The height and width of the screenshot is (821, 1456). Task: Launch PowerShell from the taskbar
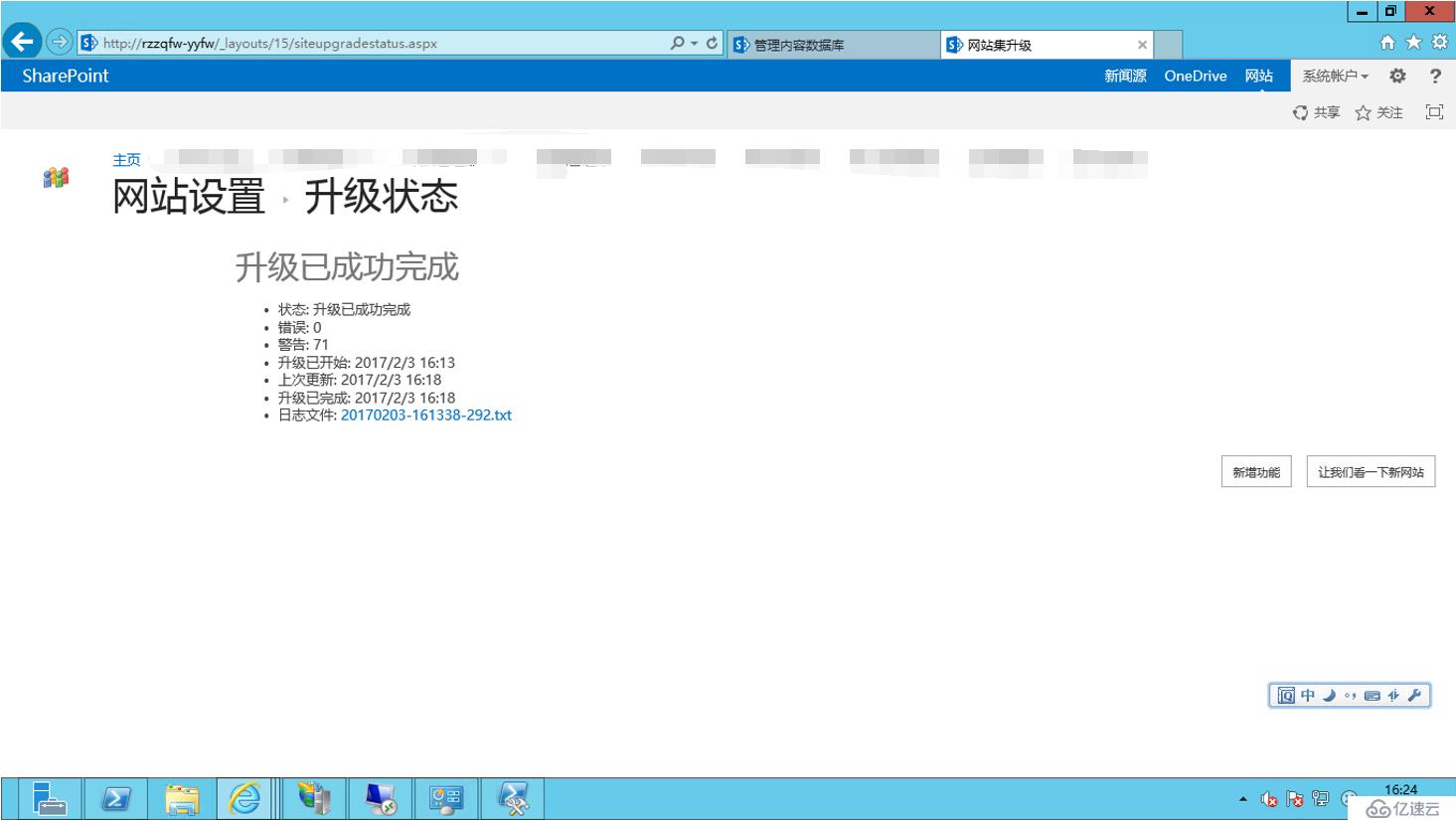pyautogui.click(x=116, y=799)
